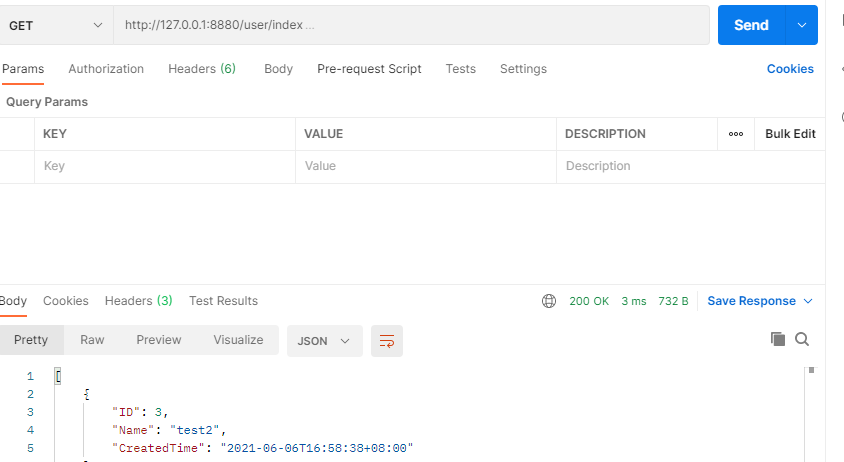Switch to the Params tab

tap(23, 69)
